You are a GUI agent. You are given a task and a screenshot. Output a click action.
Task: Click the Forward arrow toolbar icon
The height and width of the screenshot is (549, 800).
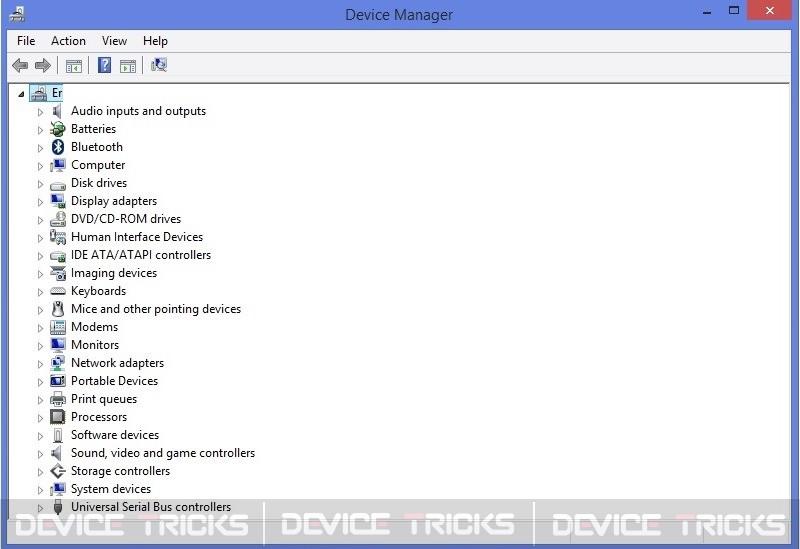(43, 65)
